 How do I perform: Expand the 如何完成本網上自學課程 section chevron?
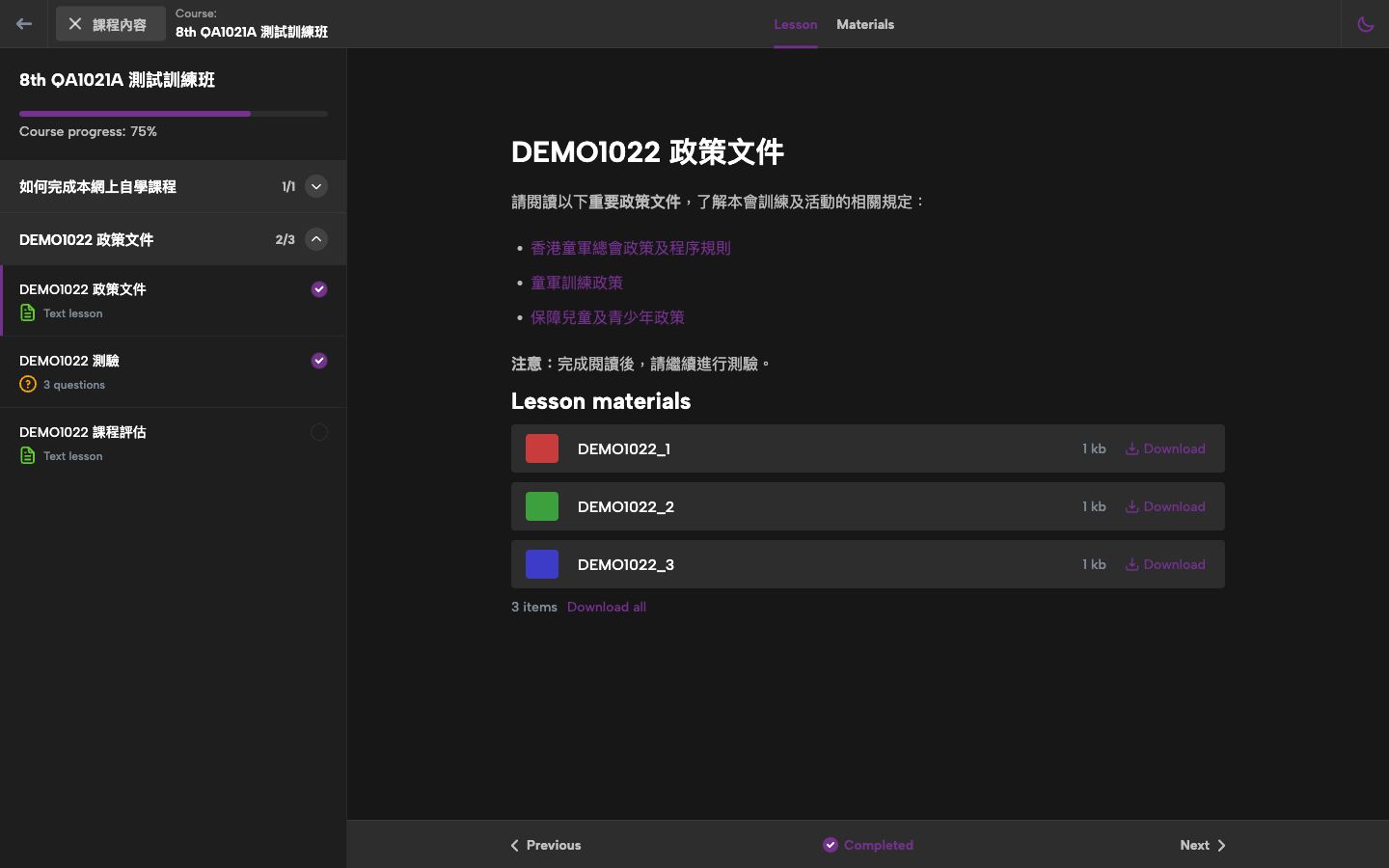(316, 186)
